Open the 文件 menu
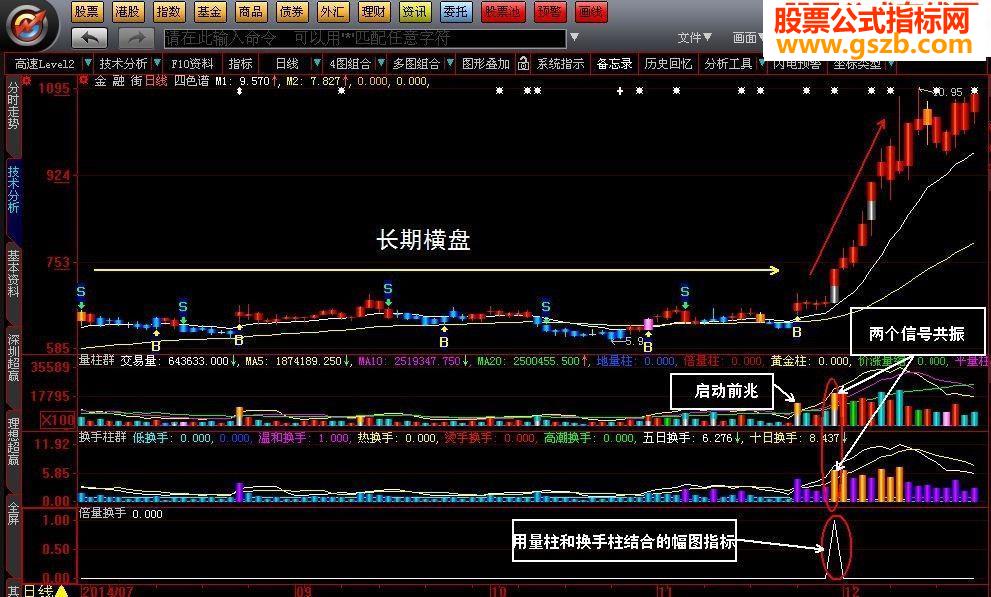Image resolution: width=991 pixels, height=597 pixels. point(692,36)
